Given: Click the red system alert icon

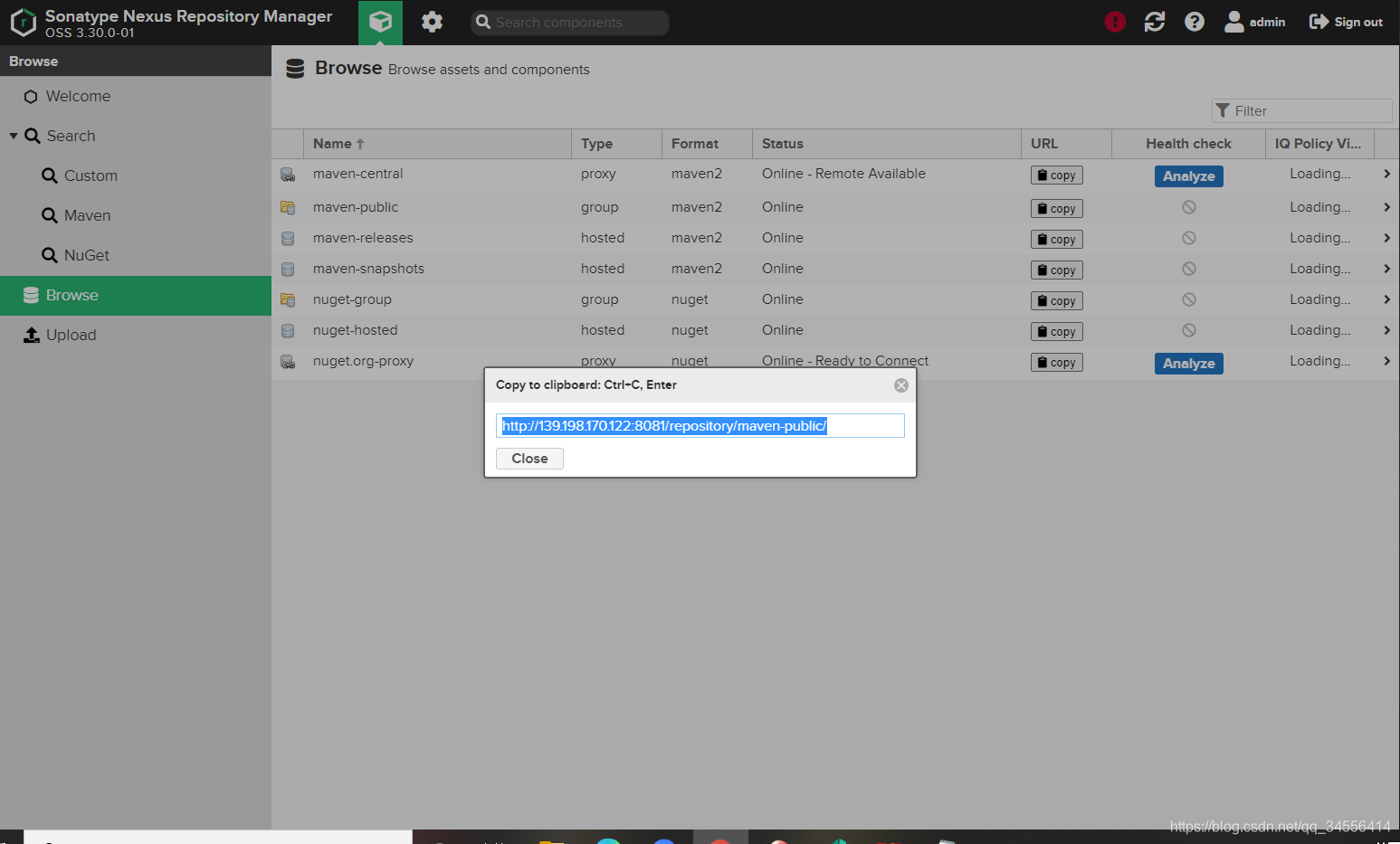Looking at the screenshot, I should 1115,22.
